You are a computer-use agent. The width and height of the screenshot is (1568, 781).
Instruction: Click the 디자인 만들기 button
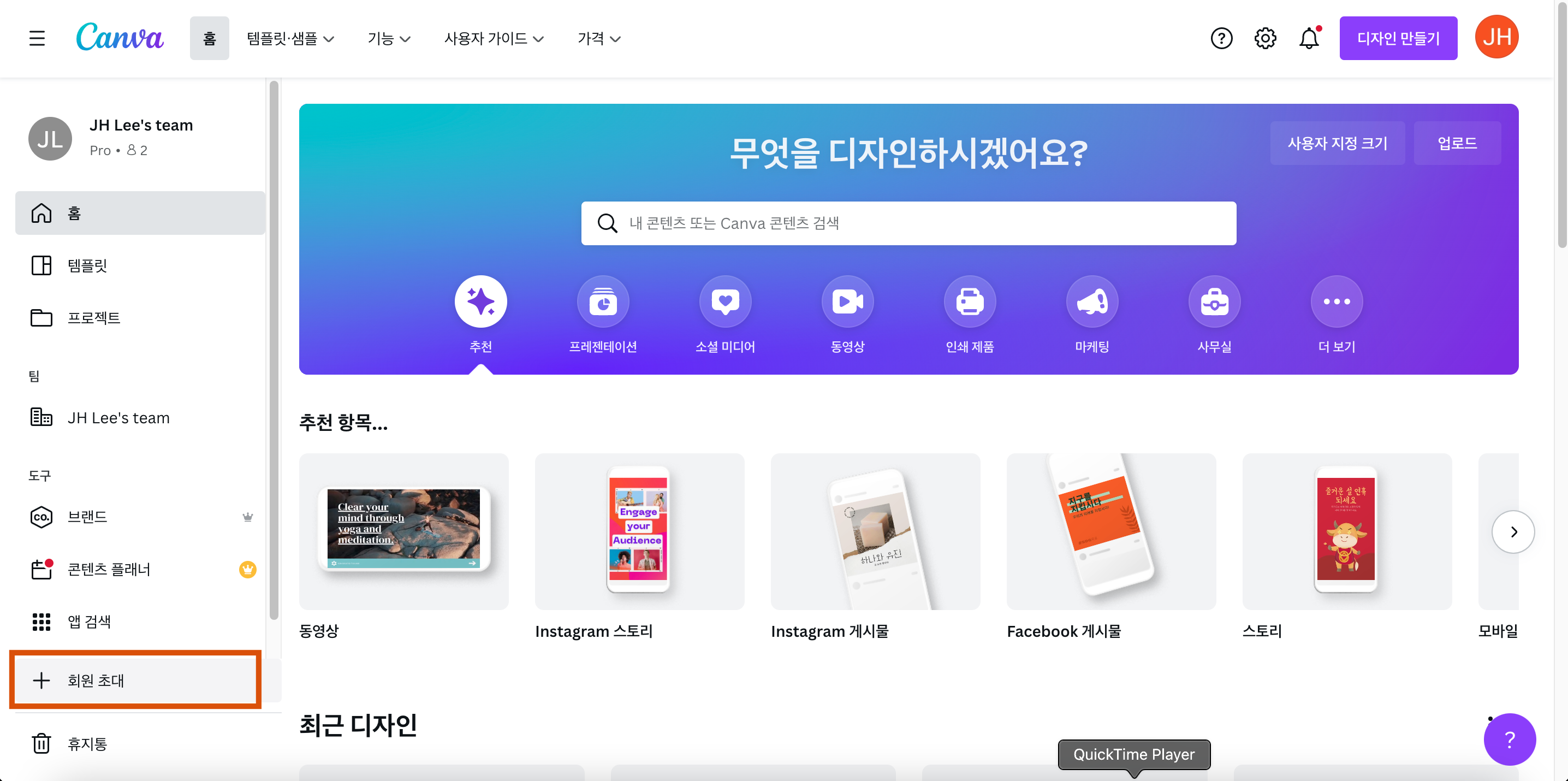pos(1398,38)
